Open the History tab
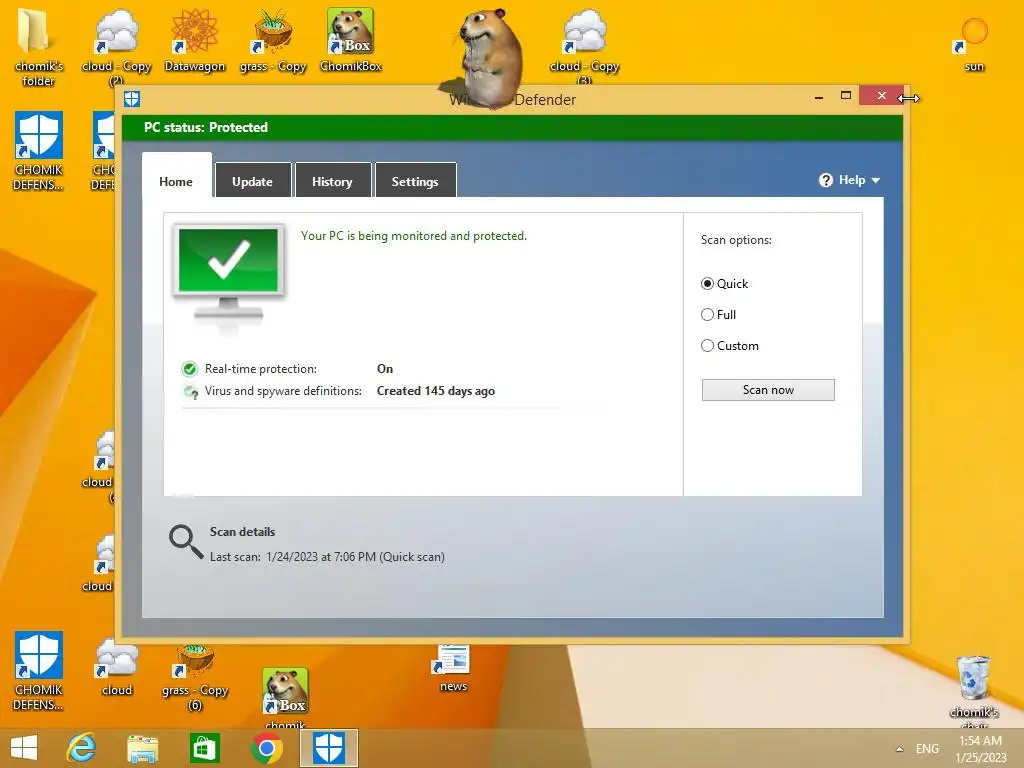1024x768 pixels. 332,181
